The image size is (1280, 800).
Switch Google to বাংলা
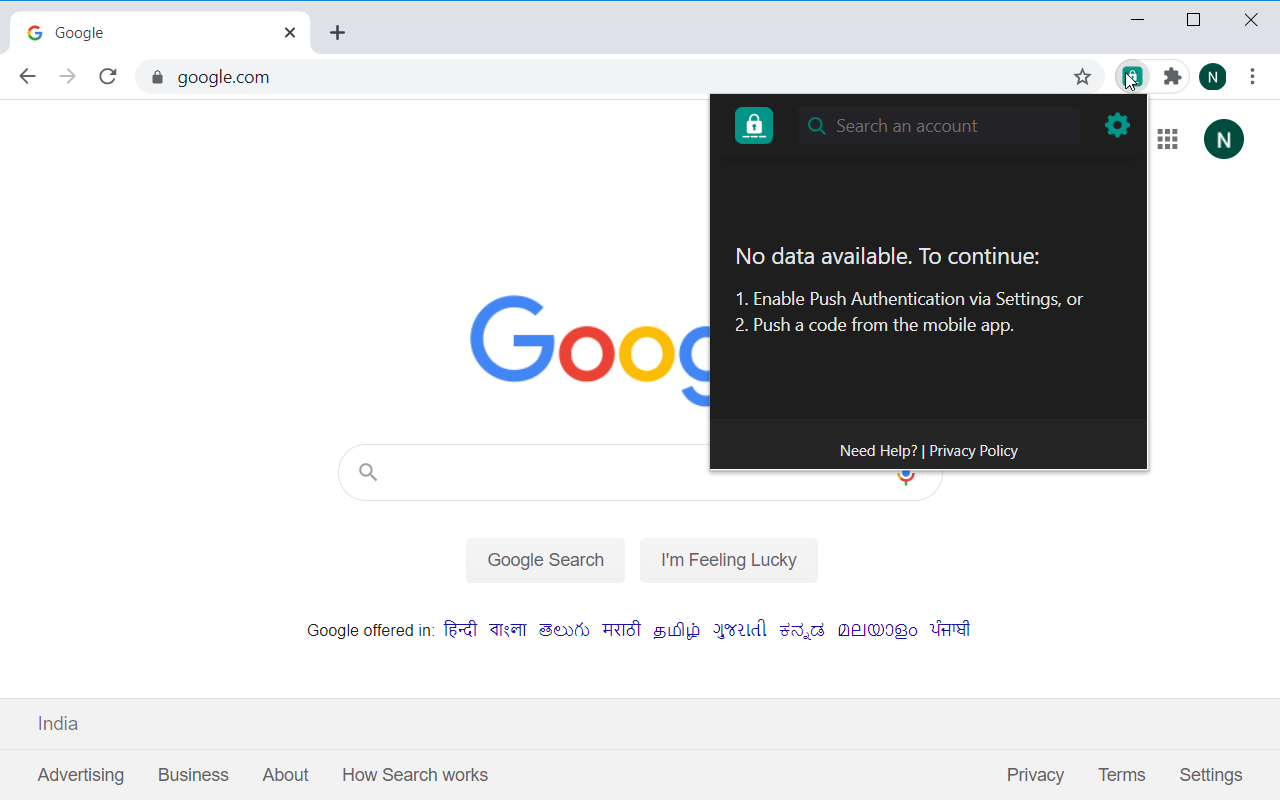508,630
